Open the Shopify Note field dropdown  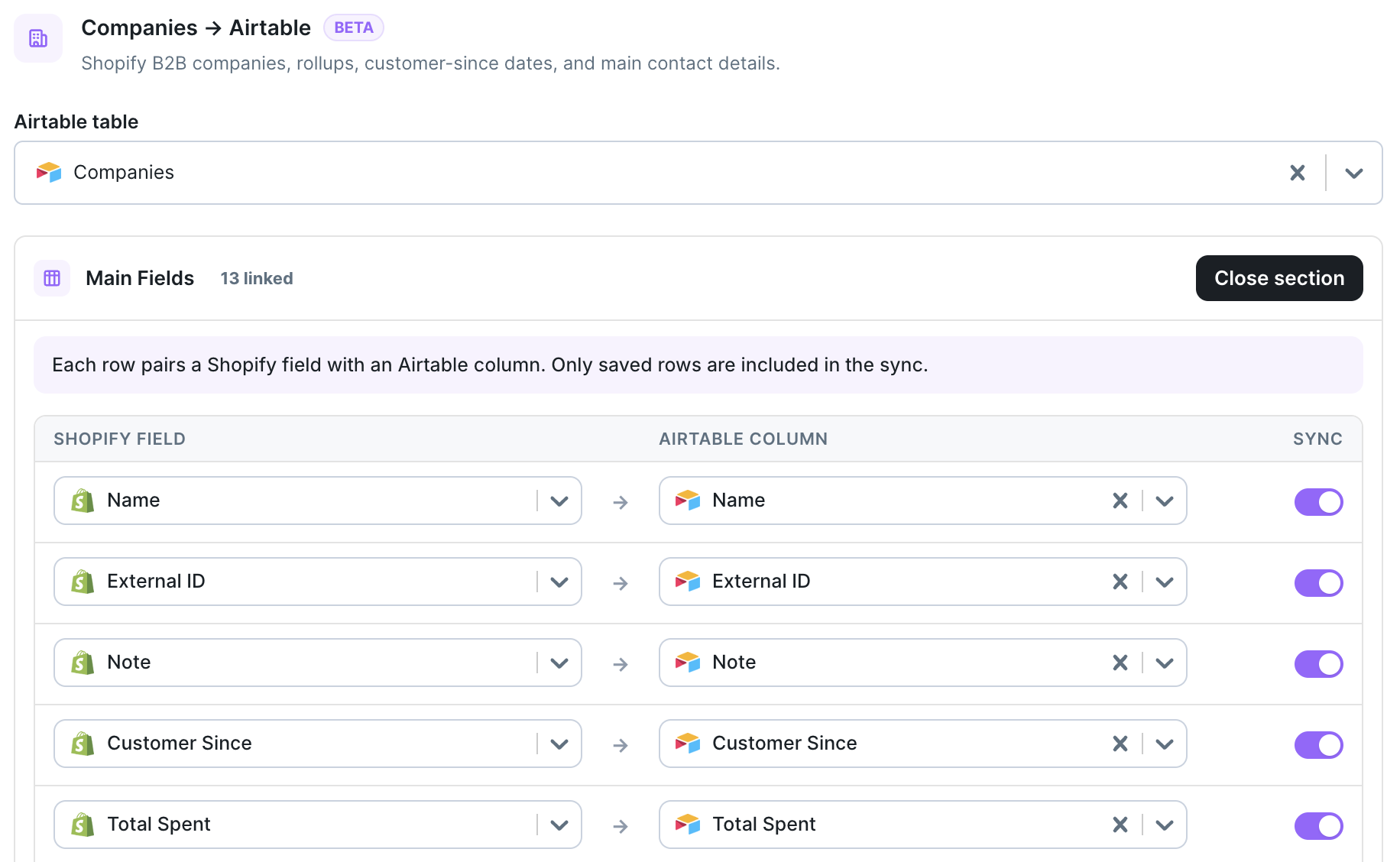click(559, 663)
